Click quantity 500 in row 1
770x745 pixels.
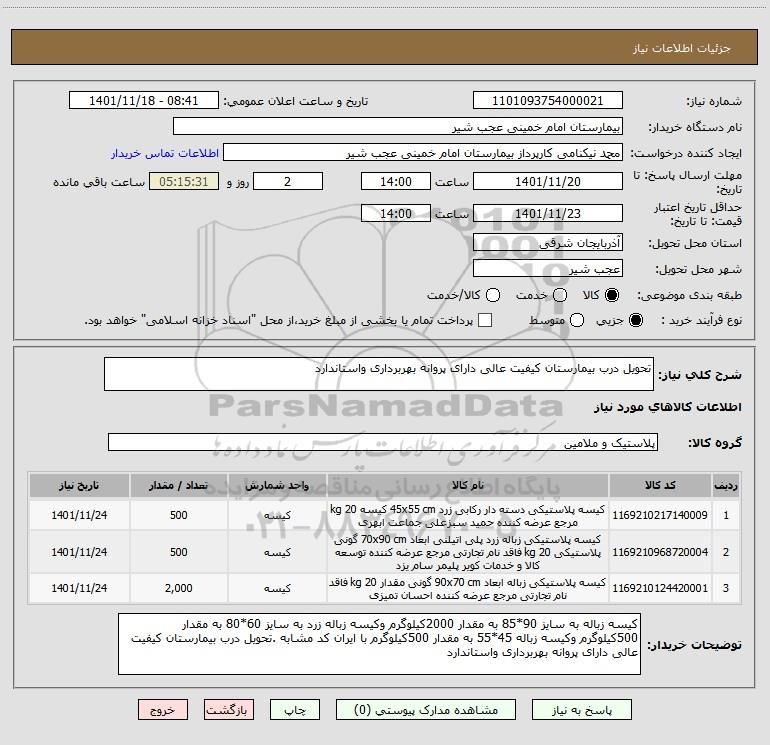coord(179,515)
